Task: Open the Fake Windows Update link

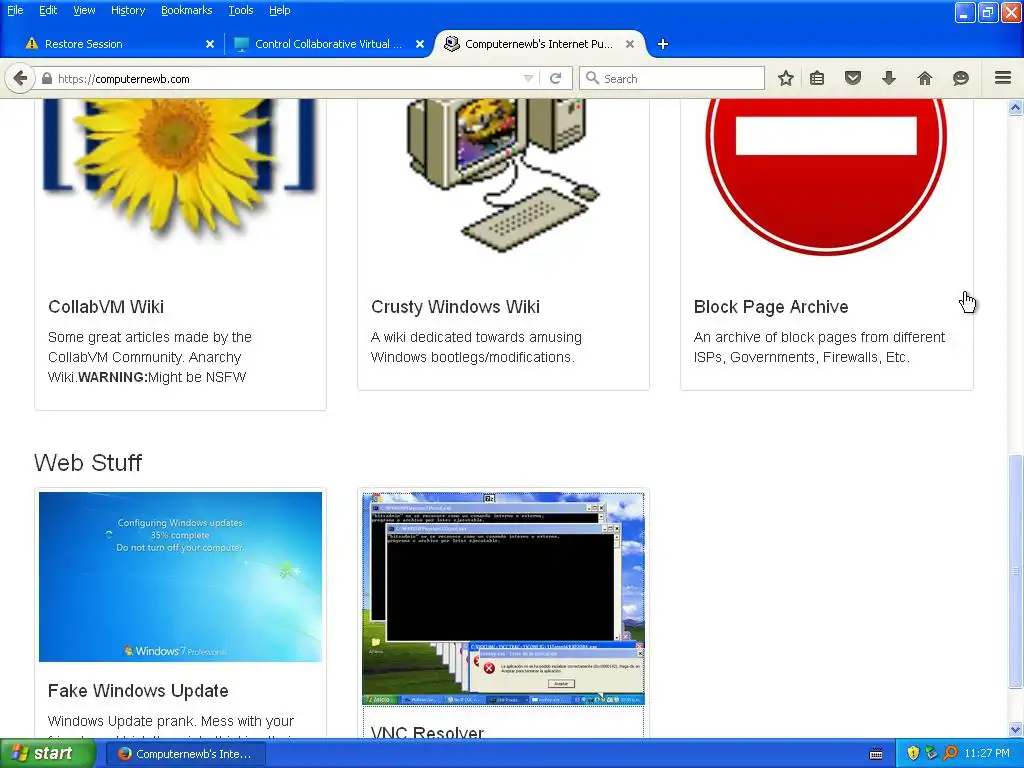Action: 138,691
